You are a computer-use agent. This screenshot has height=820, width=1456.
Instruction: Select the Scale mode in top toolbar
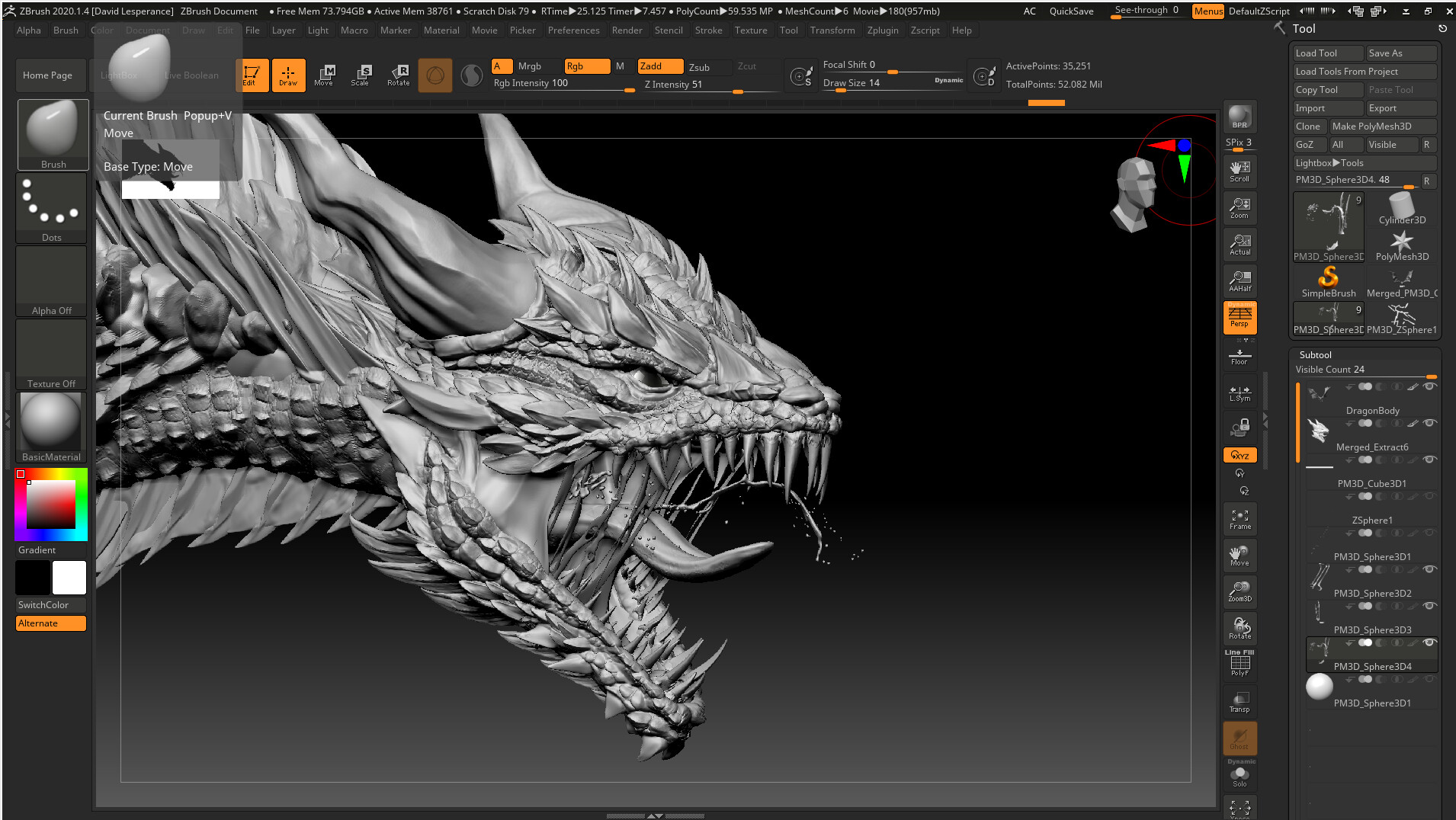point(361,75)
